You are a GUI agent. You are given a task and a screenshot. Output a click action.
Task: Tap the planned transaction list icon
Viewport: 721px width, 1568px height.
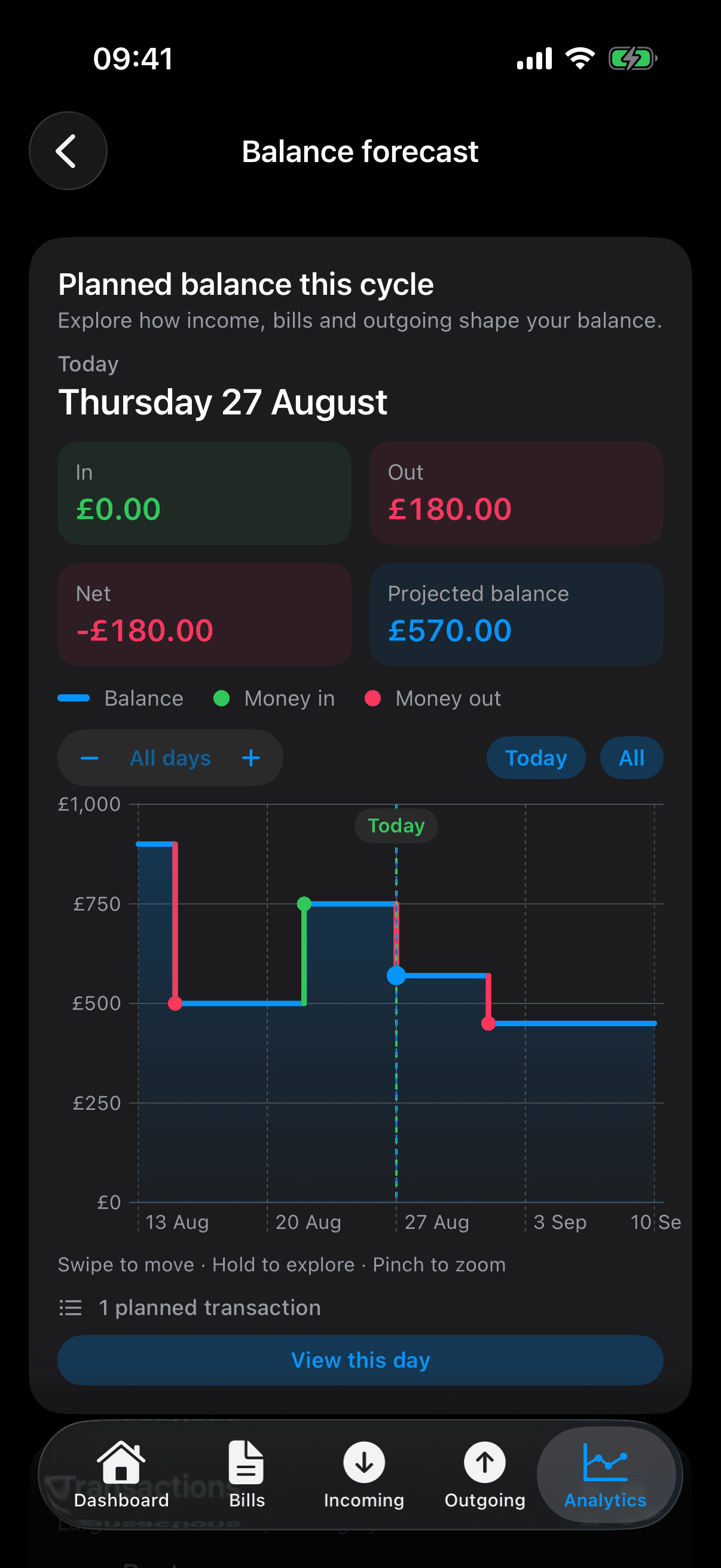pyautogui.click(x=71, y=1307)
